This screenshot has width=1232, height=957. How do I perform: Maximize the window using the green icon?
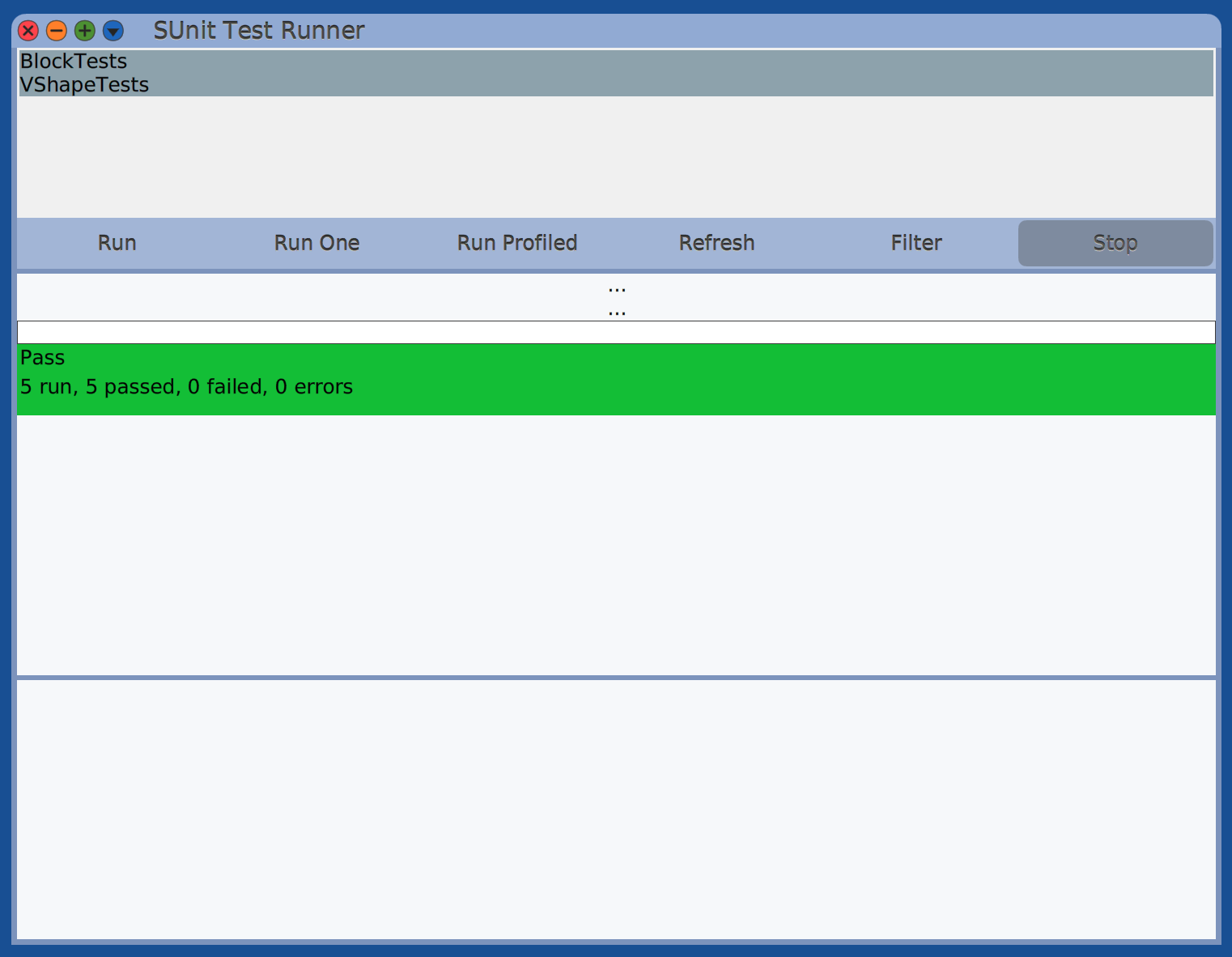[x=83, y=30]
